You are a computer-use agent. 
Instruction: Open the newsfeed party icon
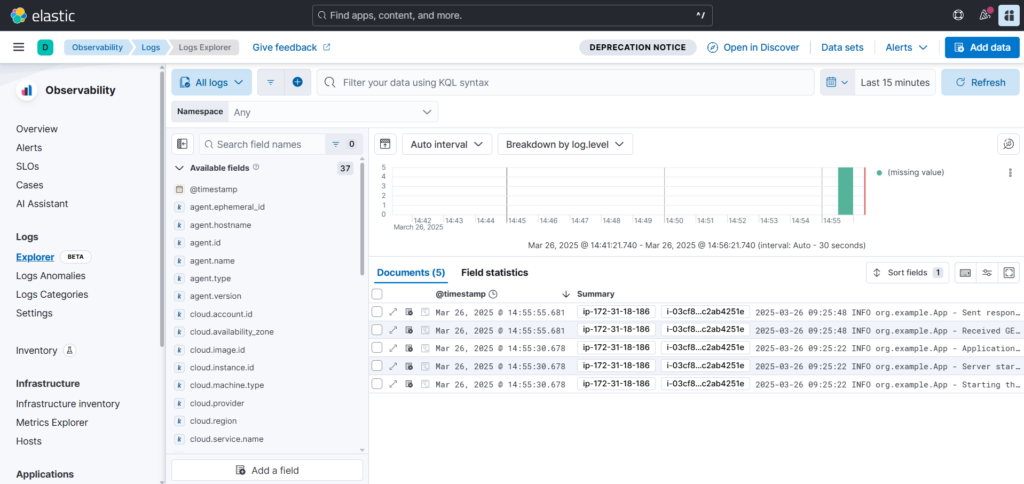coord(984,15)
